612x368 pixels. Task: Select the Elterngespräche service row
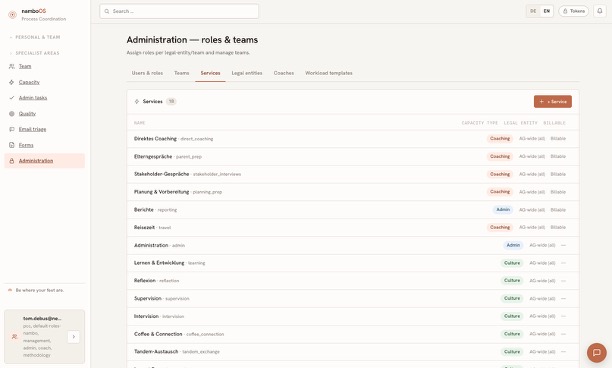click(x=353, y=156)
